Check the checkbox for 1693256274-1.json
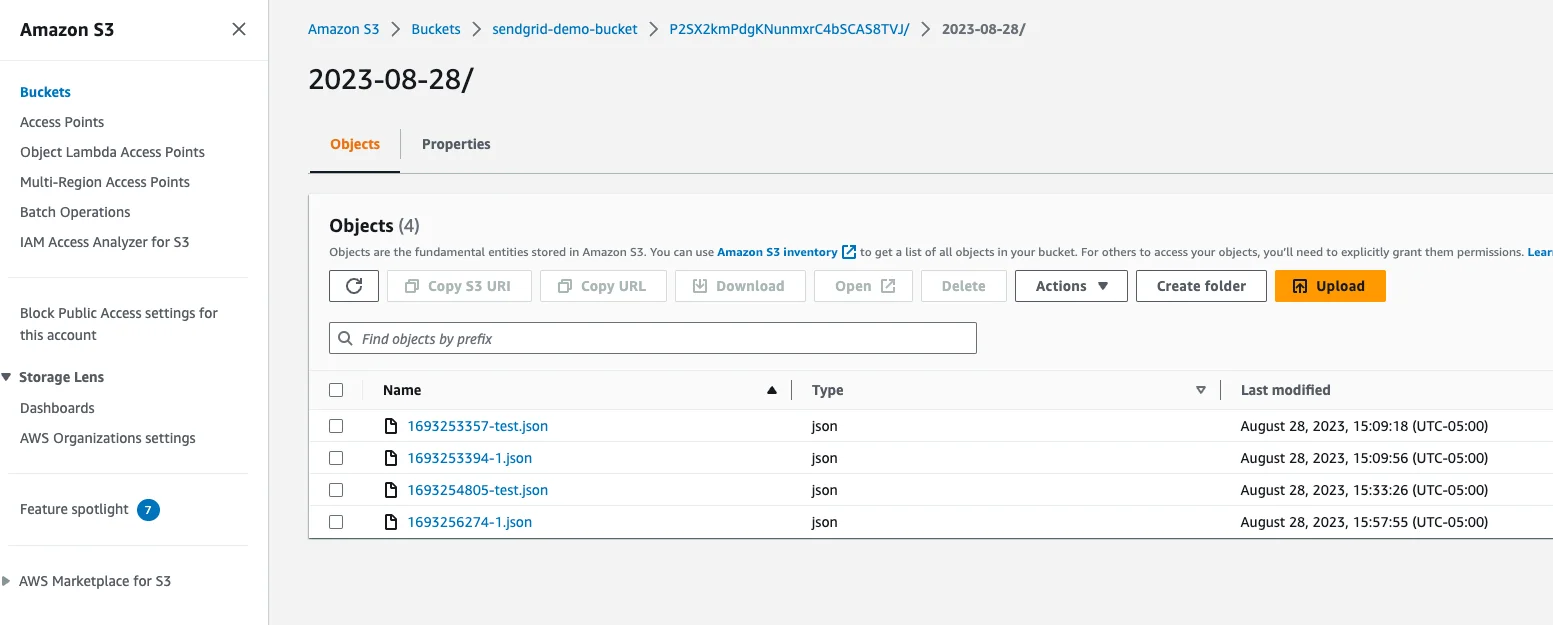 coord(336,521)
